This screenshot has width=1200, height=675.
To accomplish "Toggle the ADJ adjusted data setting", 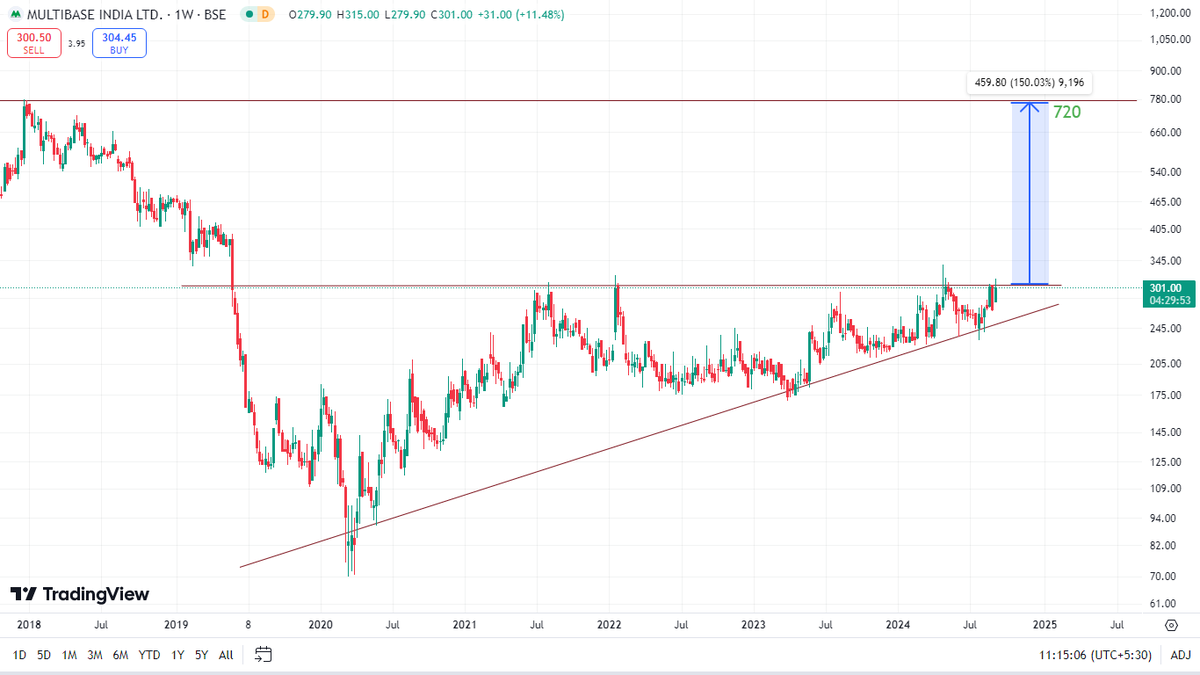I will (x=1180, y=655).
